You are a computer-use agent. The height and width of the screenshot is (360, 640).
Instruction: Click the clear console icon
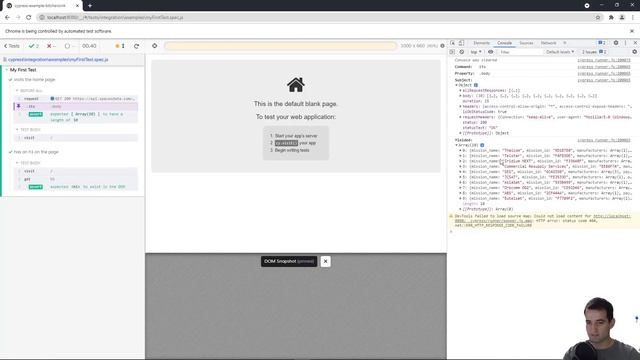pos(462,52)
